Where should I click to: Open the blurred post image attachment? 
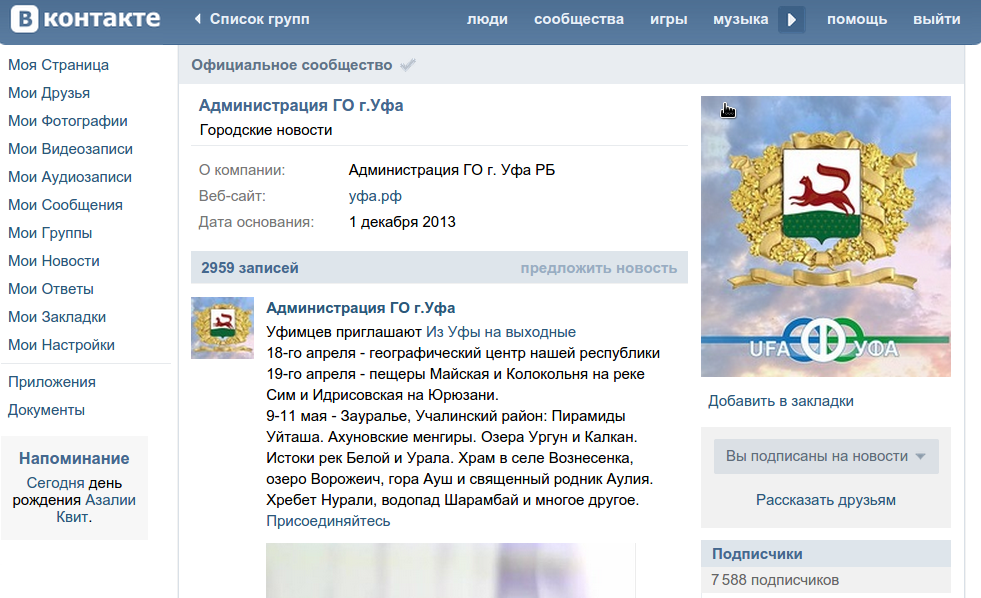coord(450,570)
